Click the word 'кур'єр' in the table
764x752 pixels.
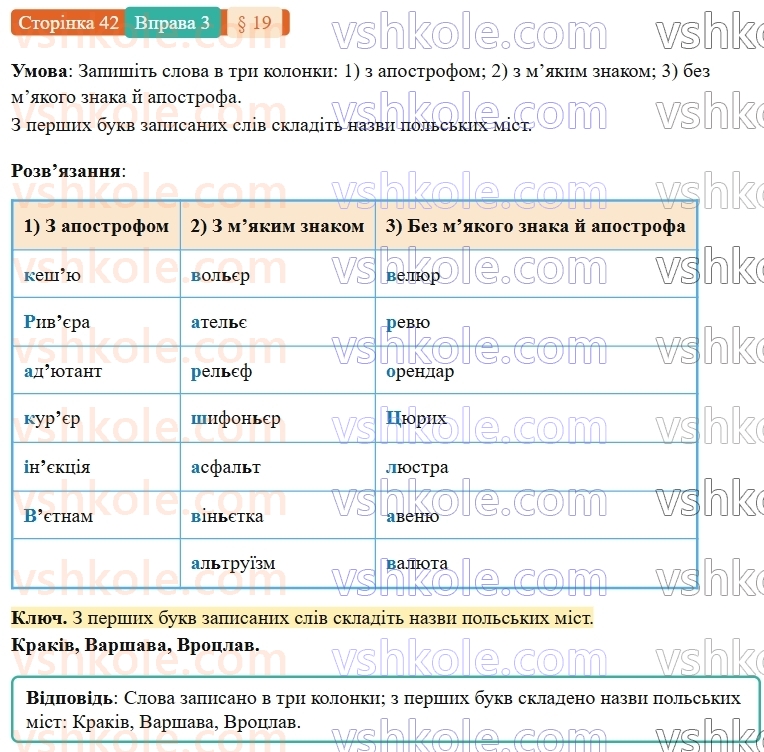[52, 418]
